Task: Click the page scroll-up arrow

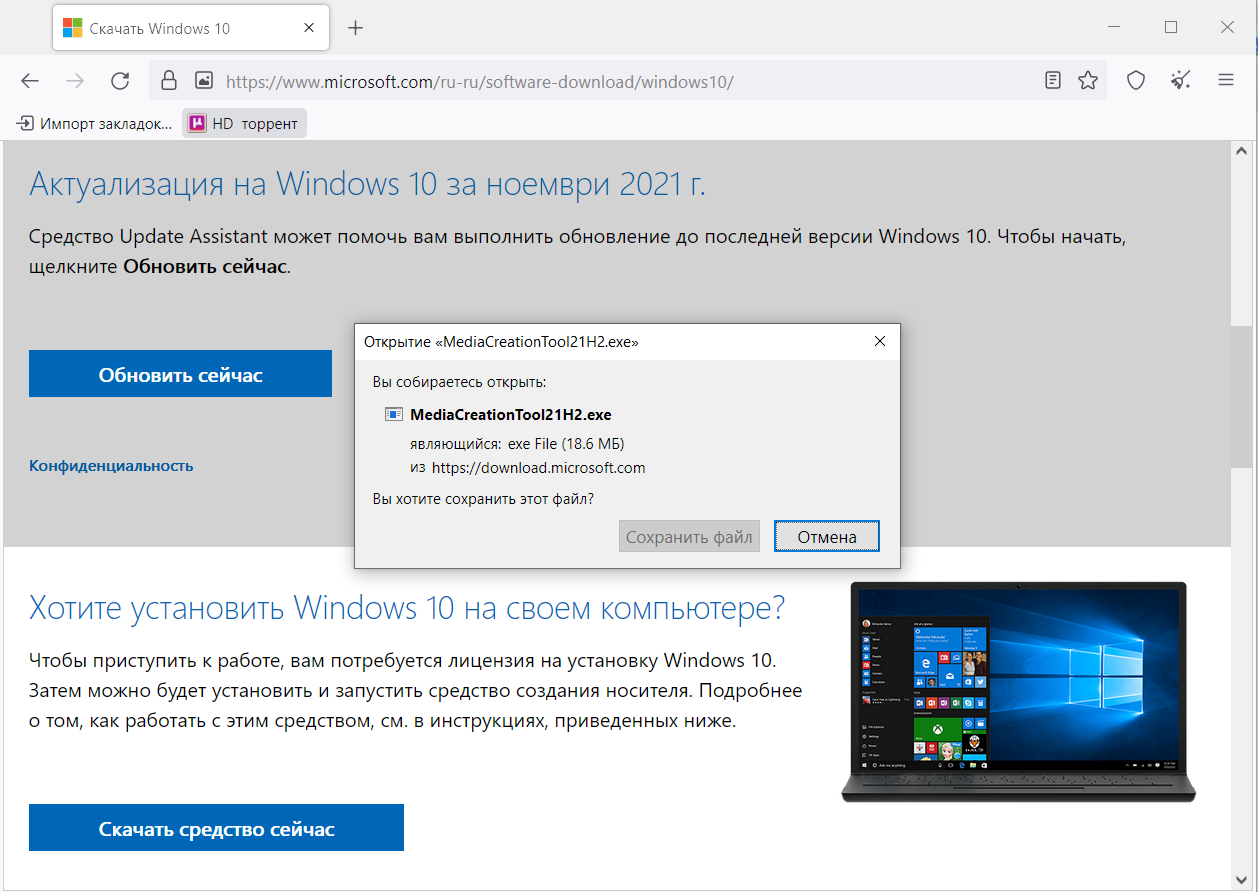Action: [x=1241, y=151]
